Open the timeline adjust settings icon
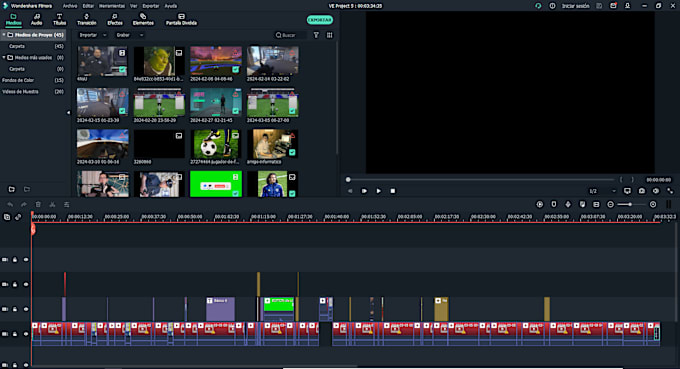Screen dimensions: 680x369 click(66, 205)
